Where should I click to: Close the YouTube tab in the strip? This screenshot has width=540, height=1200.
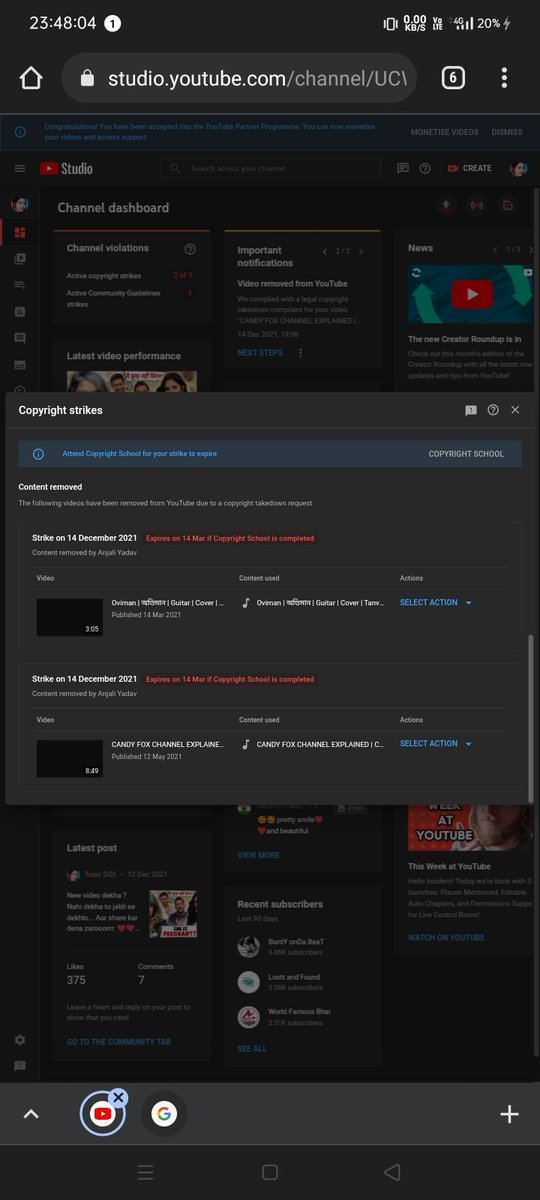(118, 1097)
